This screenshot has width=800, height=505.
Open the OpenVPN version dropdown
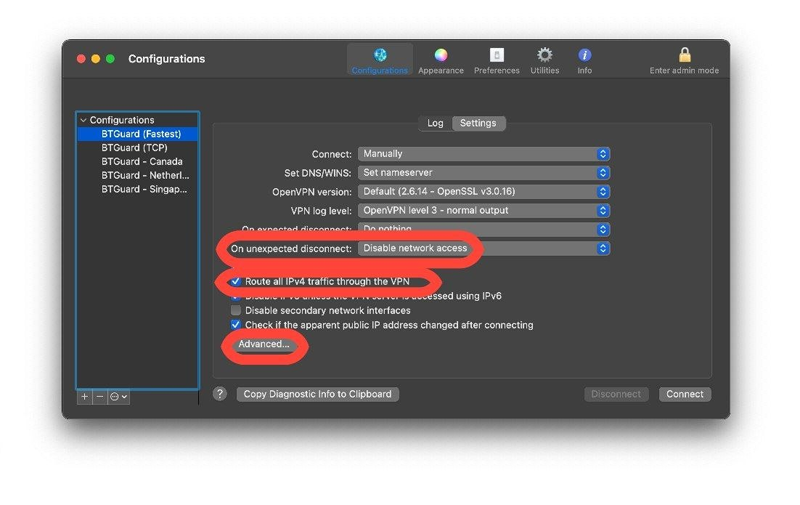(x=484, y=192)
